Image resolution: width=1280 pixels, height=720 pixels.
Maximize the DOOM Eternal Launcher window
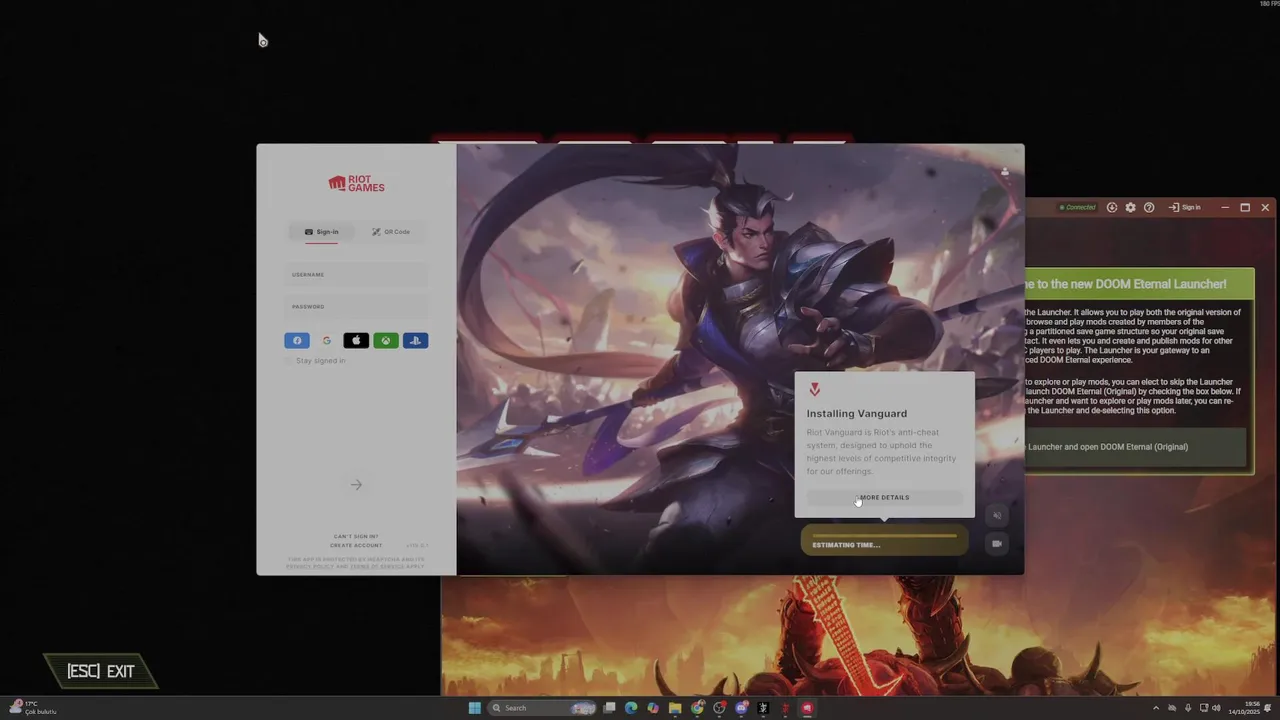tap(1245, 208)
